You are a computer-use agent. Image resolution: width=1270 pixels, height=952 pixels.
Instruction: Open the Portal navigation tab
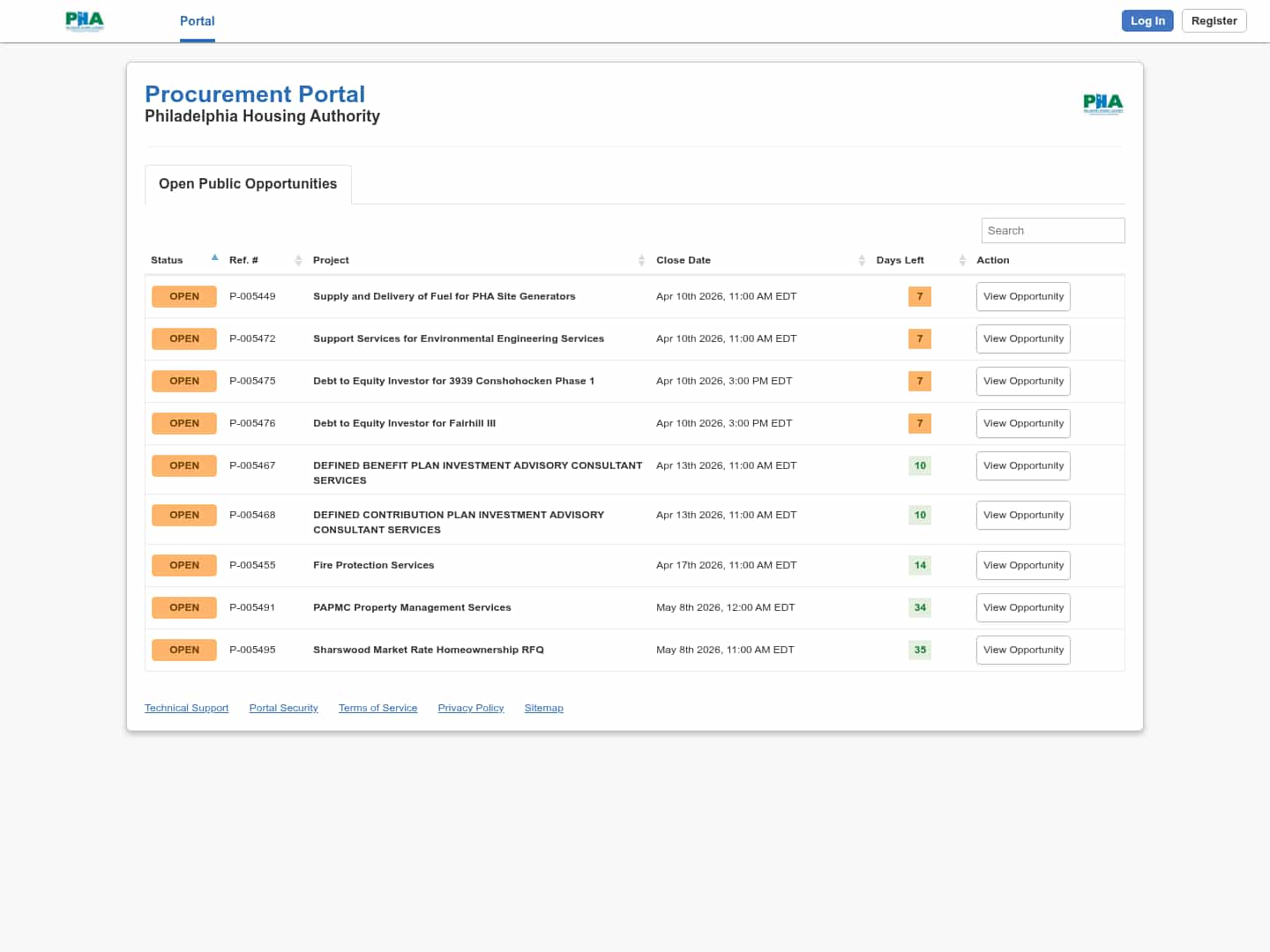pyautogui.click(x=197, y=21)
